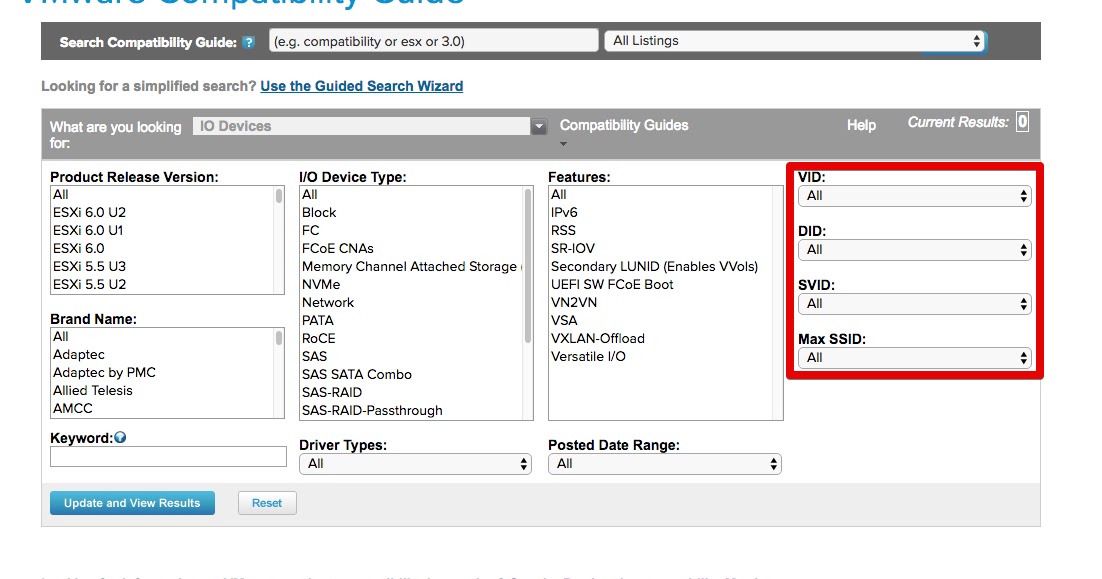Click Update and View Results button
This screenshot has height=579, width=1102.
[x=132, y=503]
